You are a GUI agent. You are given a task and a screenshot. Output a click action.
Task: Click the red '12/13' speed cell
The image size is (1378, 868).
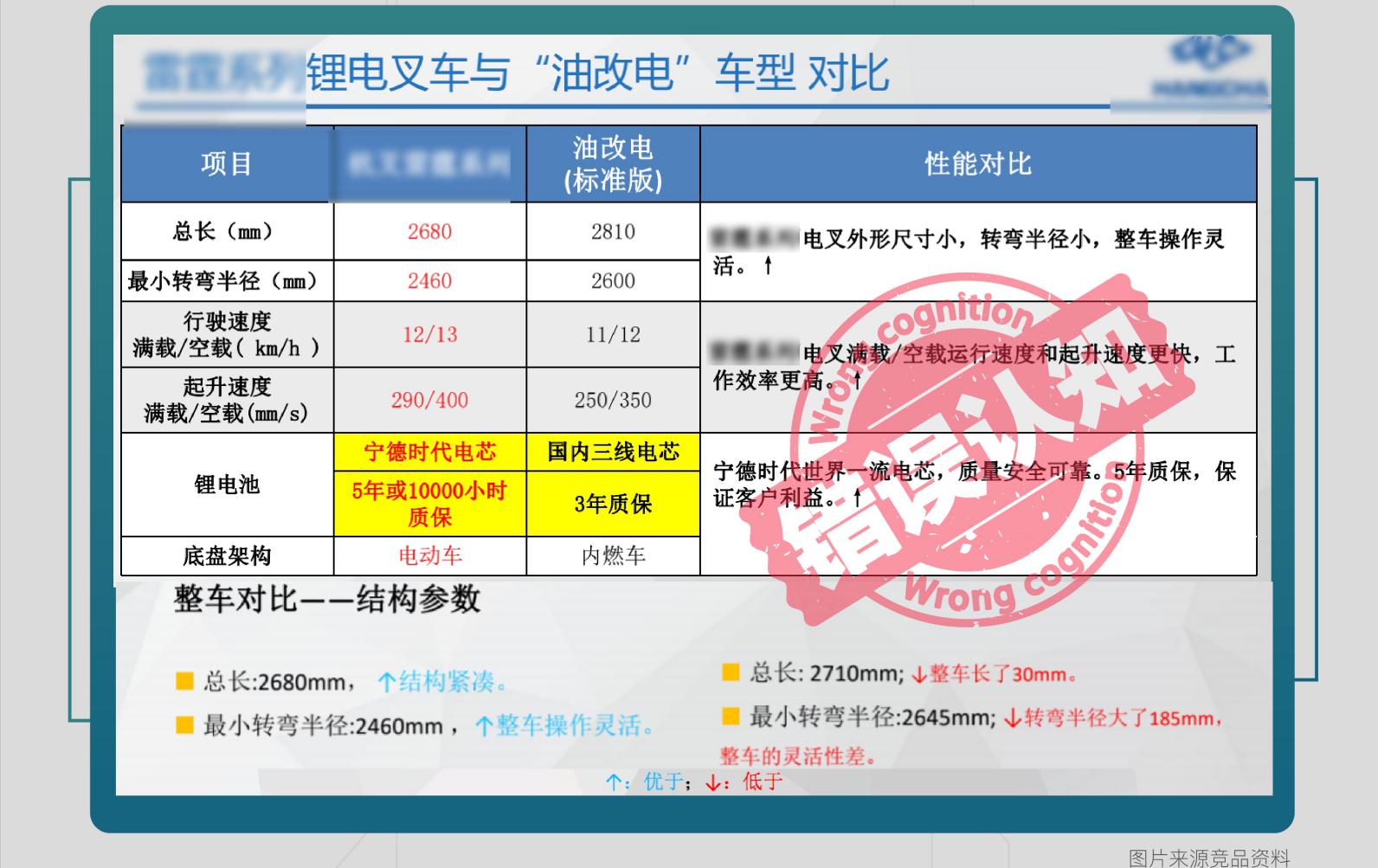pyautogui.click(x=430, y=334)
